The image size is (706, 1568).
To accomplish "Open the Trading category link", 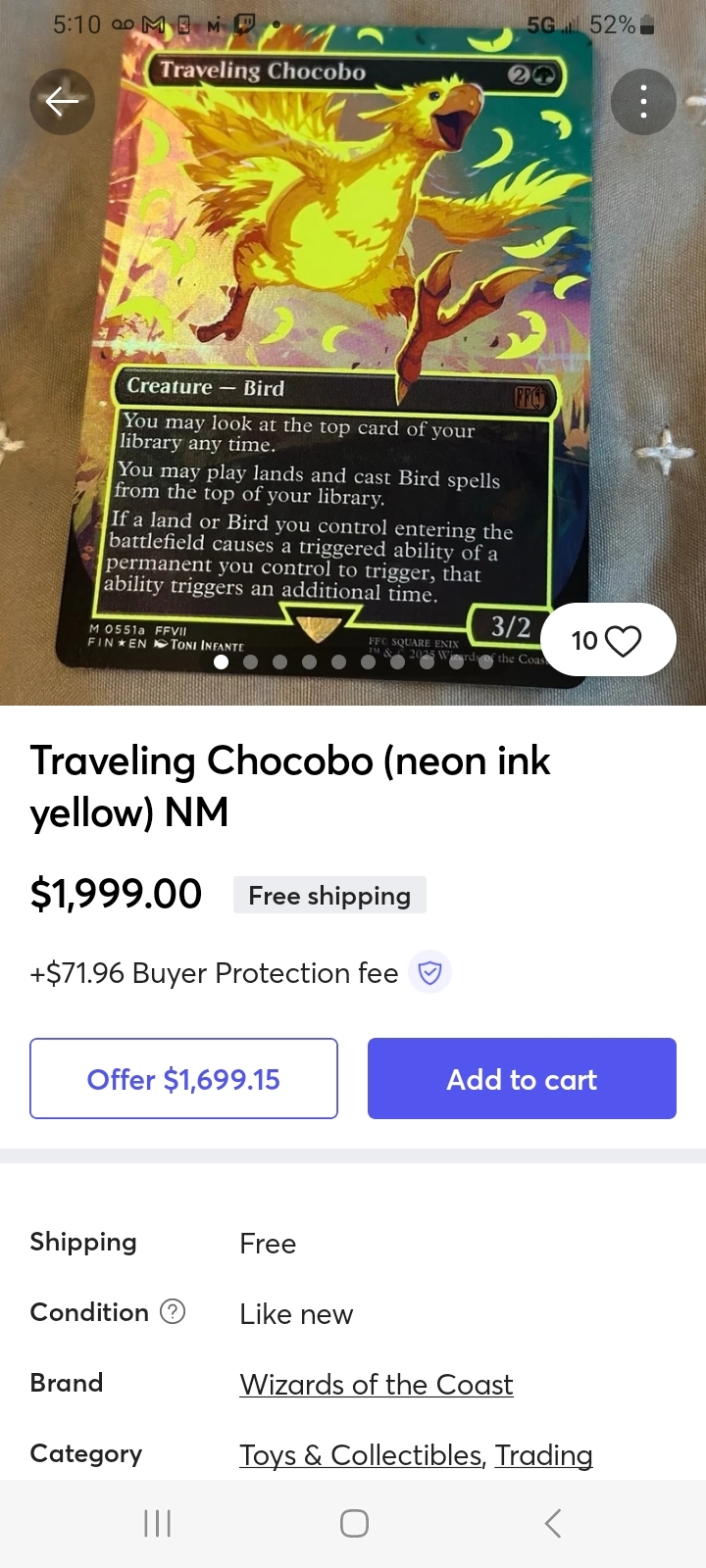I will (x=544, y=1455).
